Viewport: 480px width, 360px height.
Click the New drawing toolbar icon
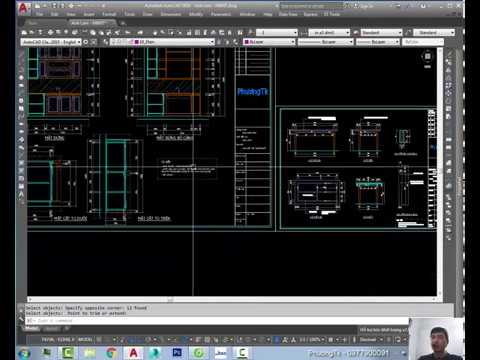pos(24,32)
